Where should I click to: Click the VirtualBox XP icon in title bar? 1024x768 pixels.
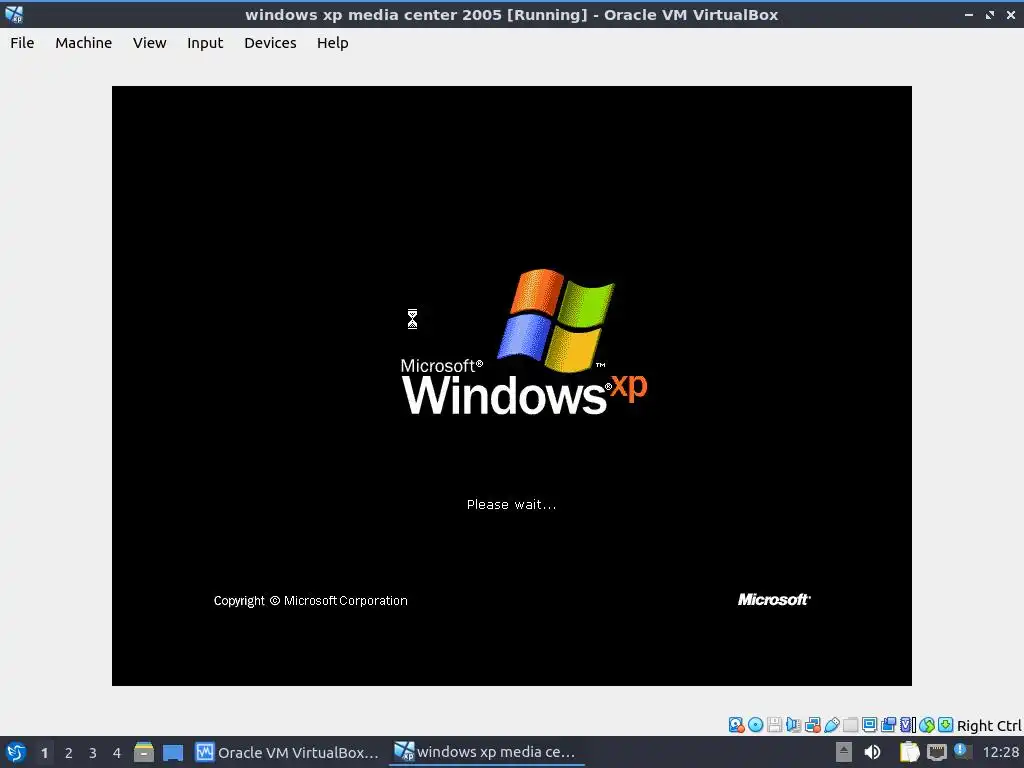pyautogui.click(x=14, y=14)
